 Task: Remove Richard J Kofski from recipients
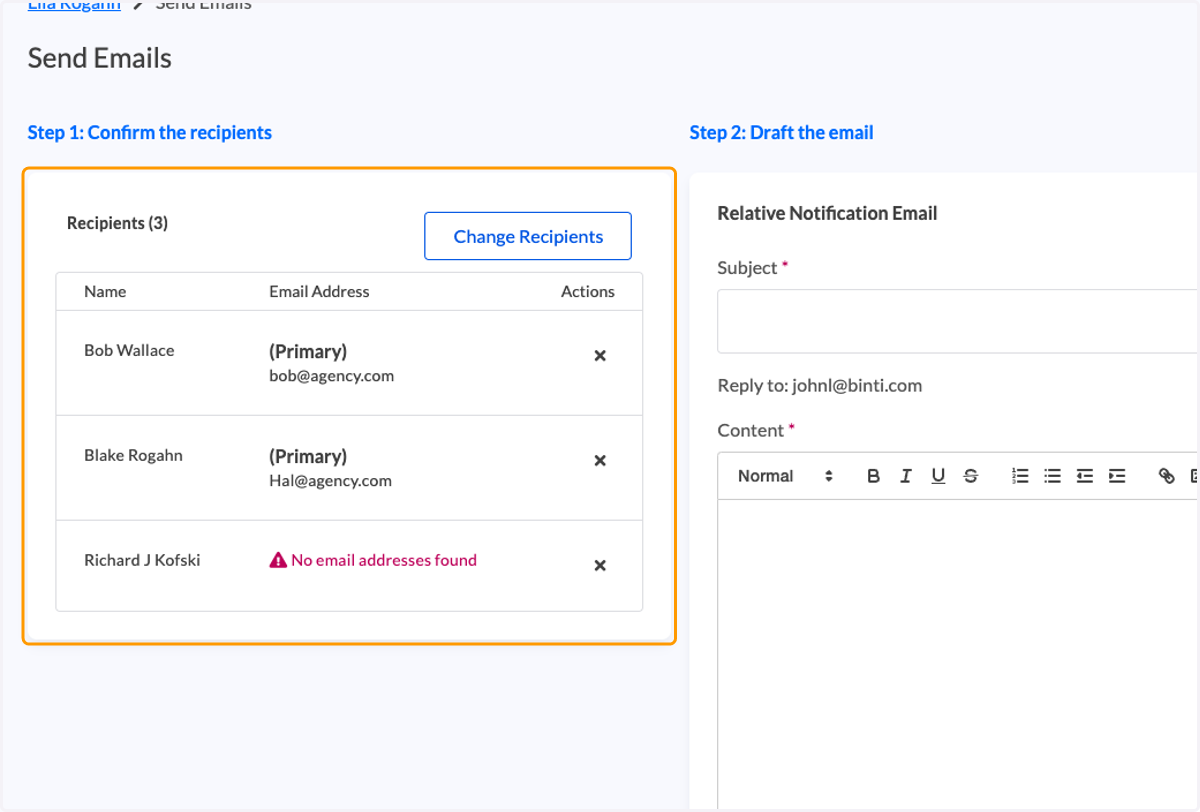pyautogui.click(x=600, y=566)
